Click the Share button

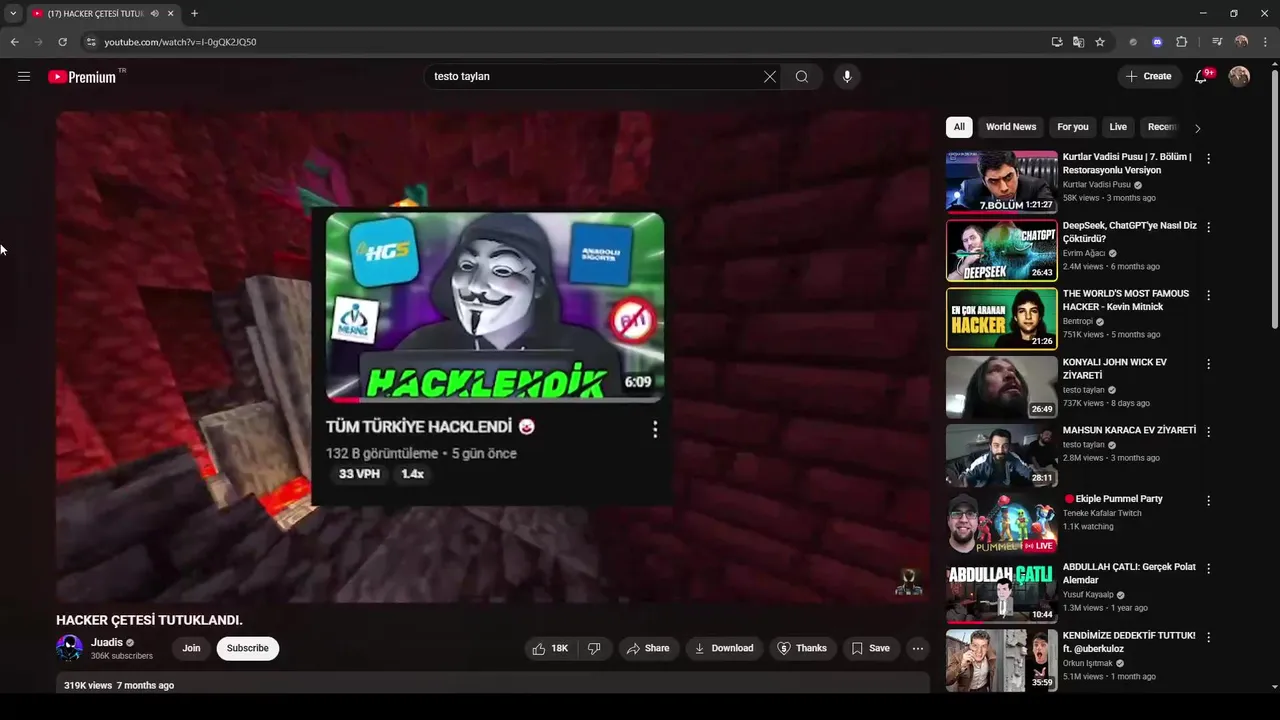[648, 648]
